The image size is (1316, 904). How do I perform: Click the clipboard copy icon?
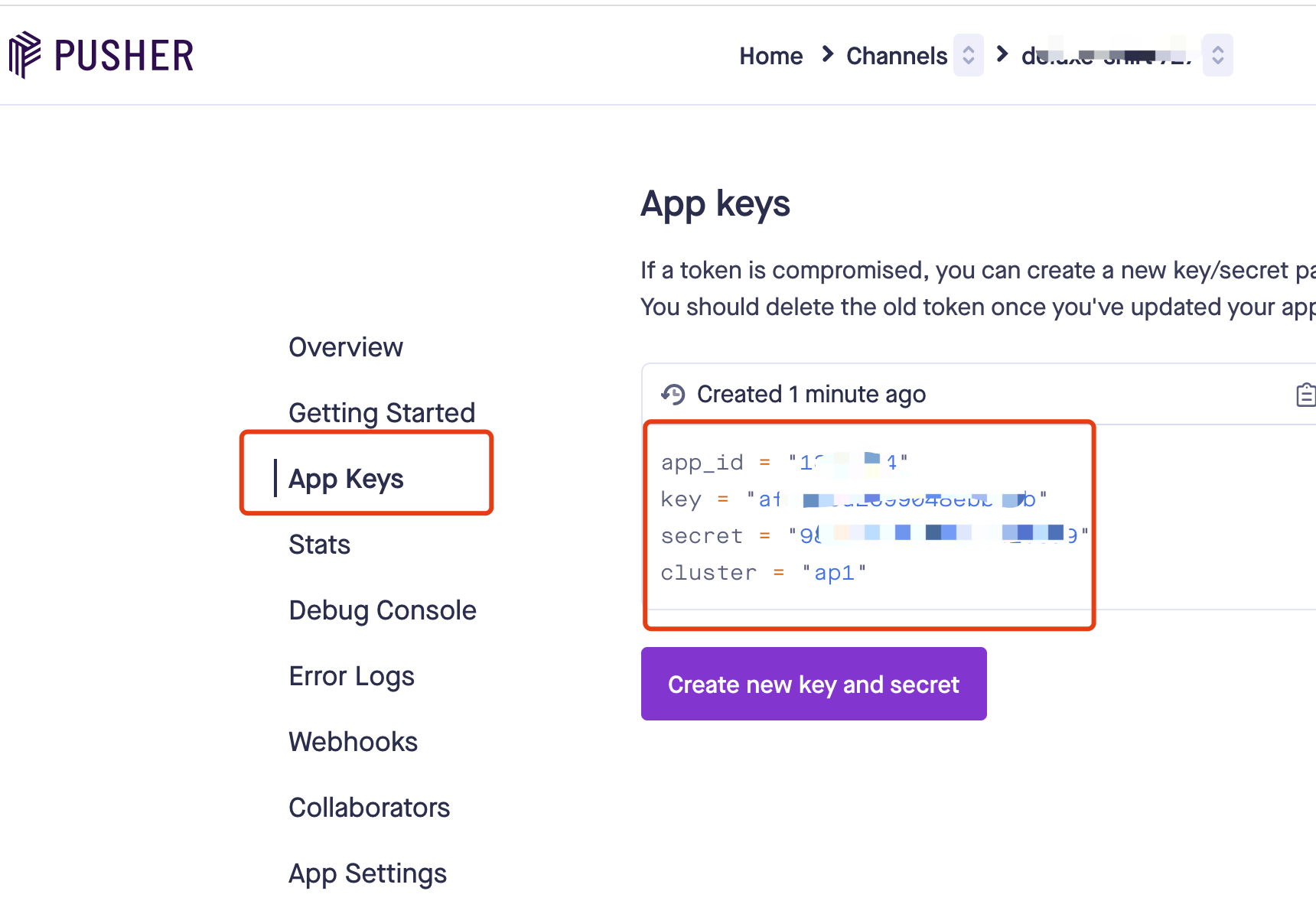click(x=1305, y=395)
